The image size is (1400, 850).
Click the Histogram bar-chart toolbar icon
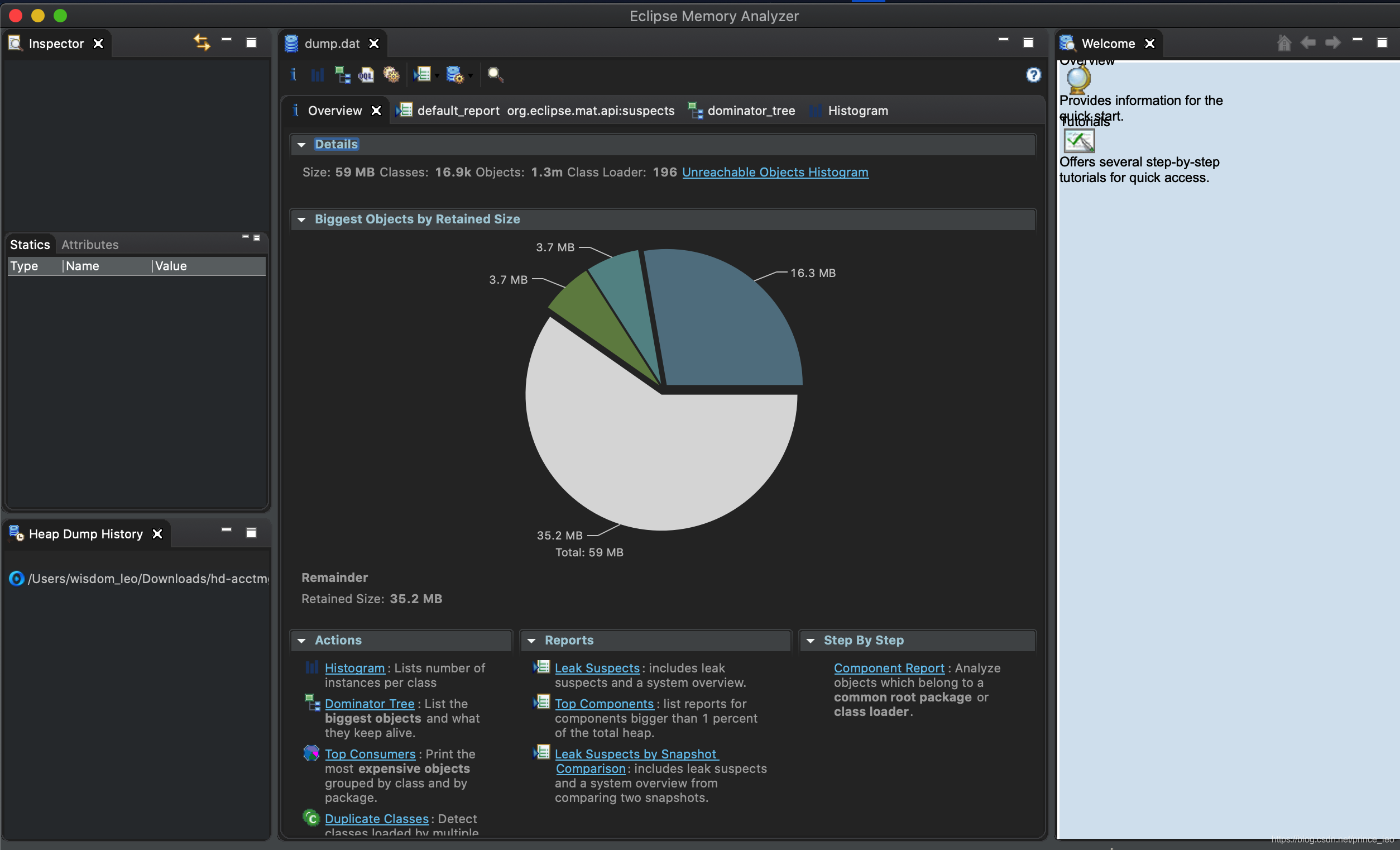click(x=317, y=74)
